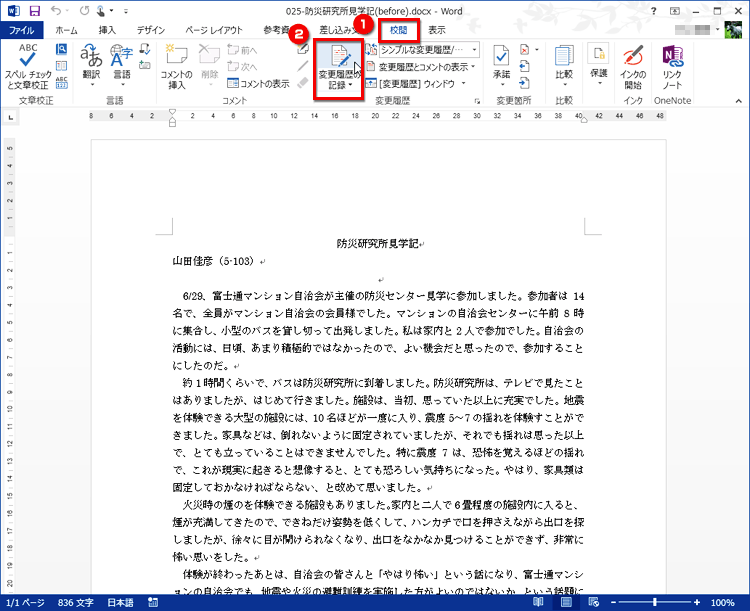
Task: Switch to the ページ レイアウト tab
Action: point(214,30)
